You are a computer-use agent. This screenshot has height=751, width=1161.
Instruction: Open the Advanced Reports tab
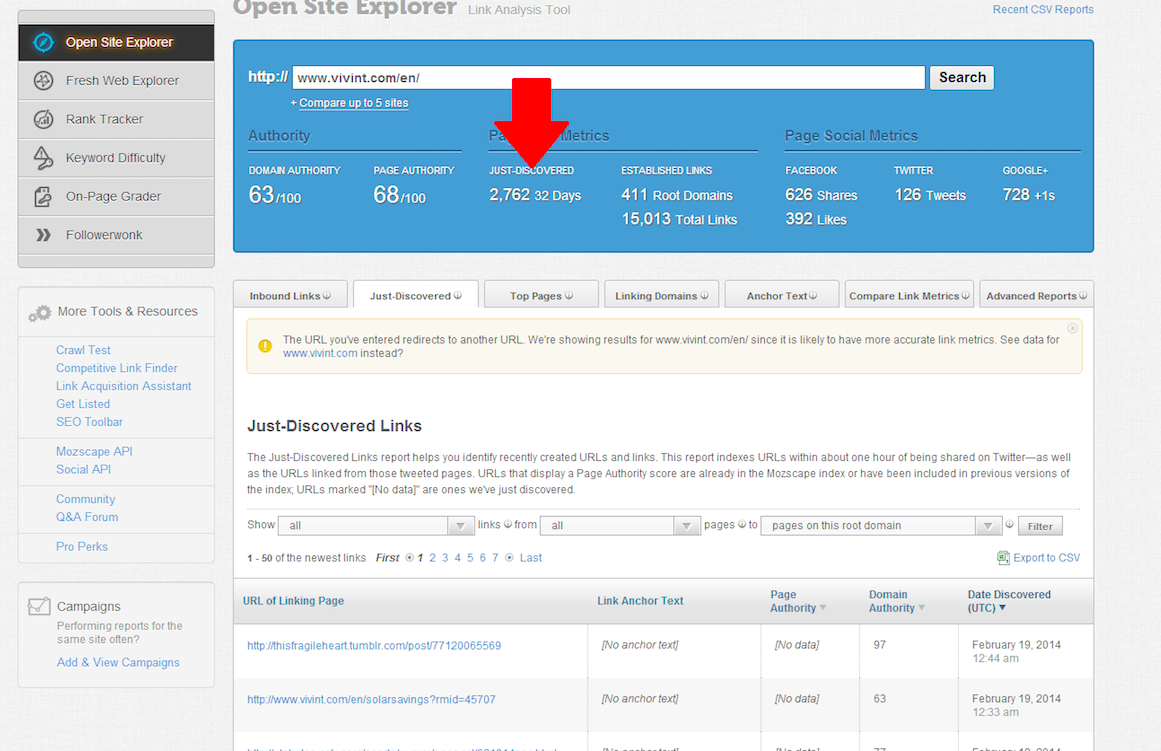pos(1037,295)
